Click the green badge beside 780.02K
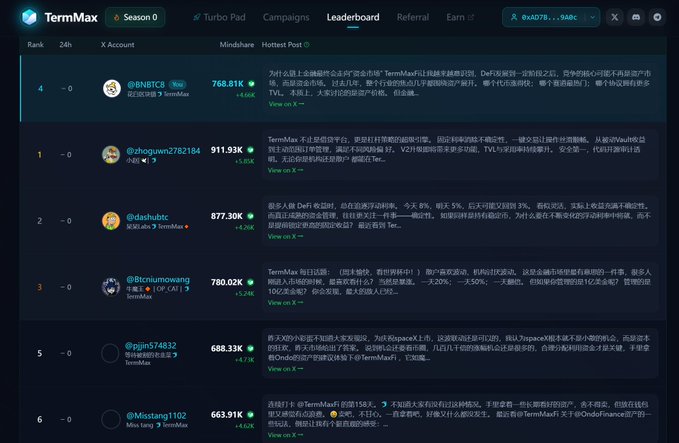The height and width of the screenshot is (443, 679). click(250, 282)
